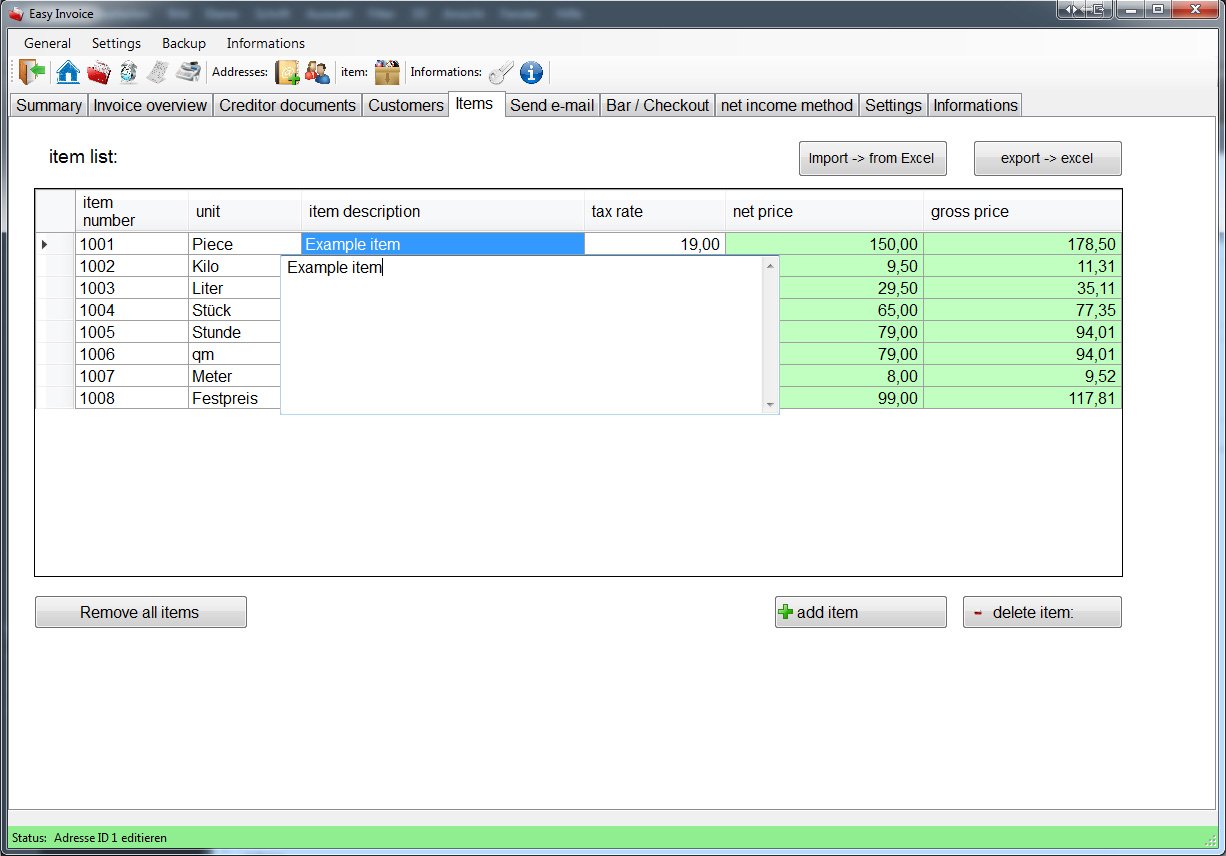
Task: Switch to the Bar / Checkout tab
Action: 657,105
